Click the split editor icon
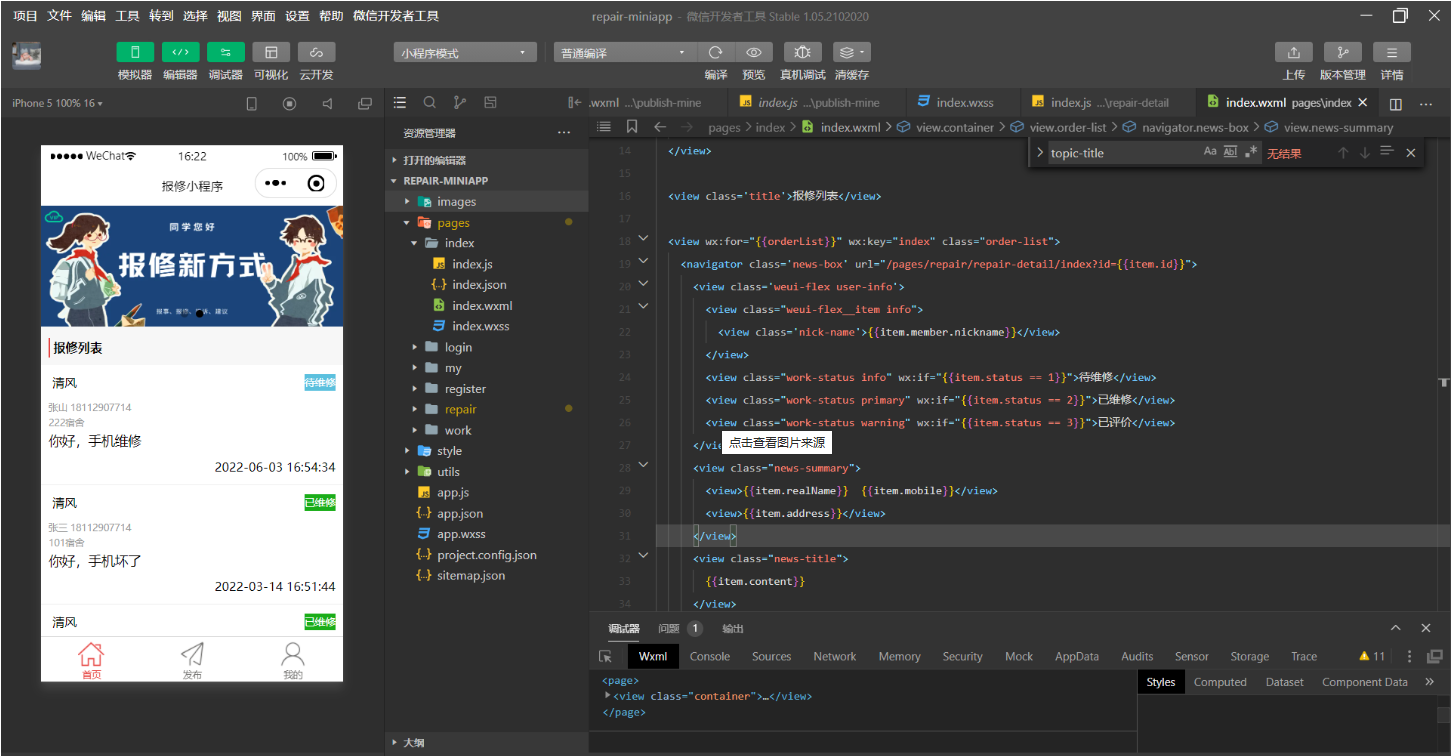This screenshot has width=1452, height=756. pyautogui.click(x=1396, y=103)
